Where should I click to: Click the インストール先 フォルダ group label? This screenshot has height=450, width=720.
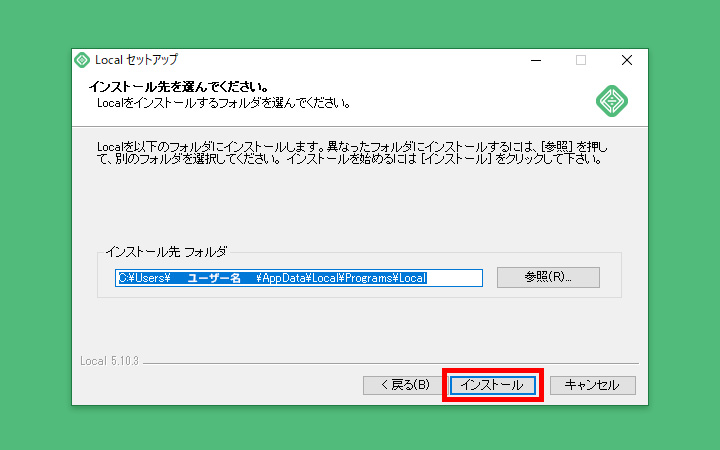click(x=167, y=252)
